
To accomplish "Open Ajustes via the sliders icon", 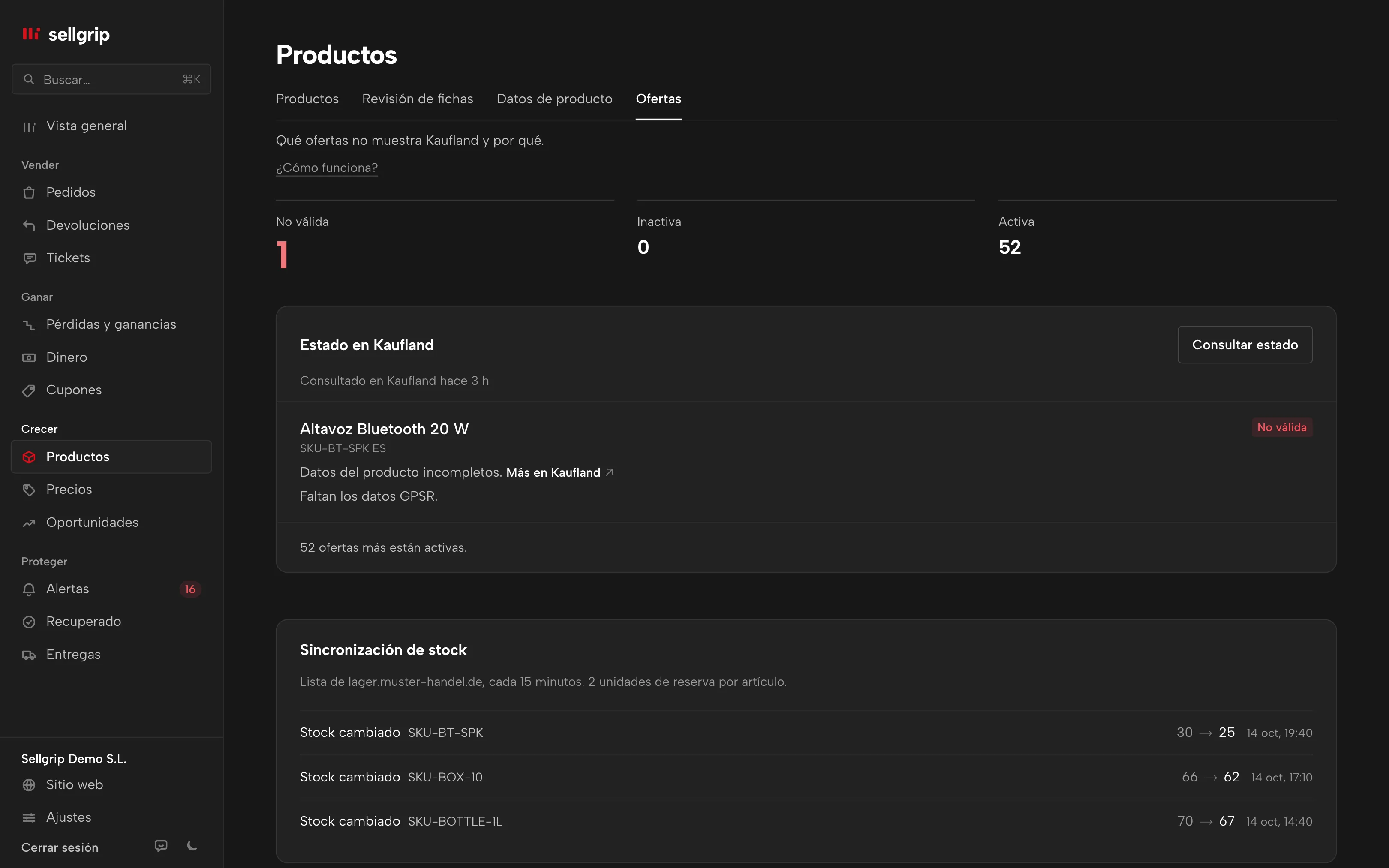I will pyautogui.click(x=29, y=817).
